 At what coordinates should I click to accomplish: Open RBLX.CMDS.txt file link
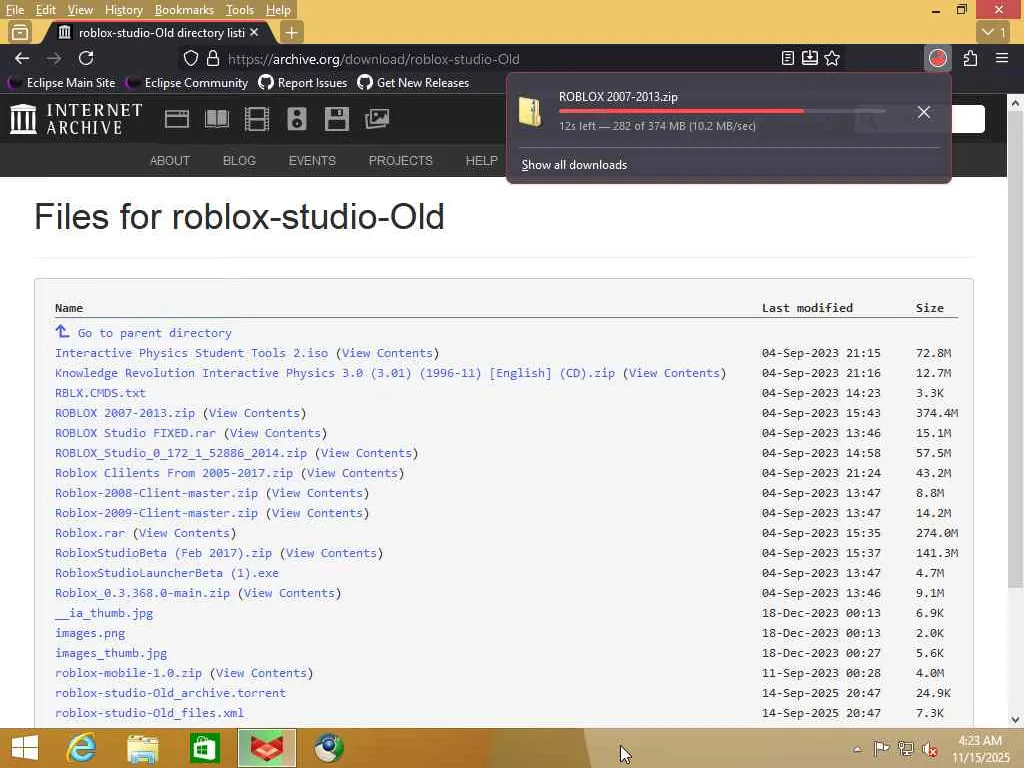(x=100, y=393)
